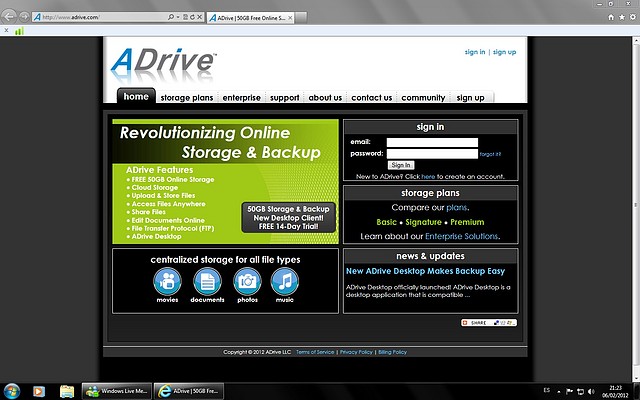Click the movies camera icon
The image size is (640, 400).
[x=167, y=281]
